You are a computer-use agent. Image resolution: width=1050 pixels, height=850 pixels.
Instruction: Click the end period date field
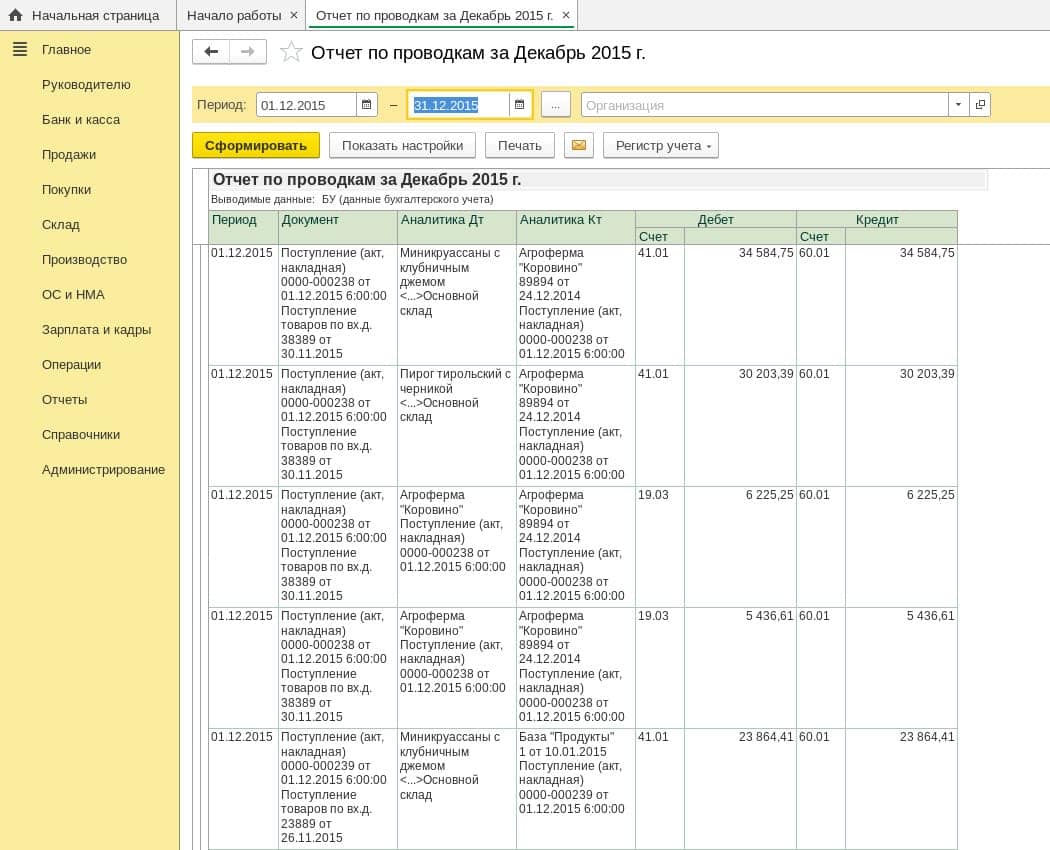click(459, 104)
